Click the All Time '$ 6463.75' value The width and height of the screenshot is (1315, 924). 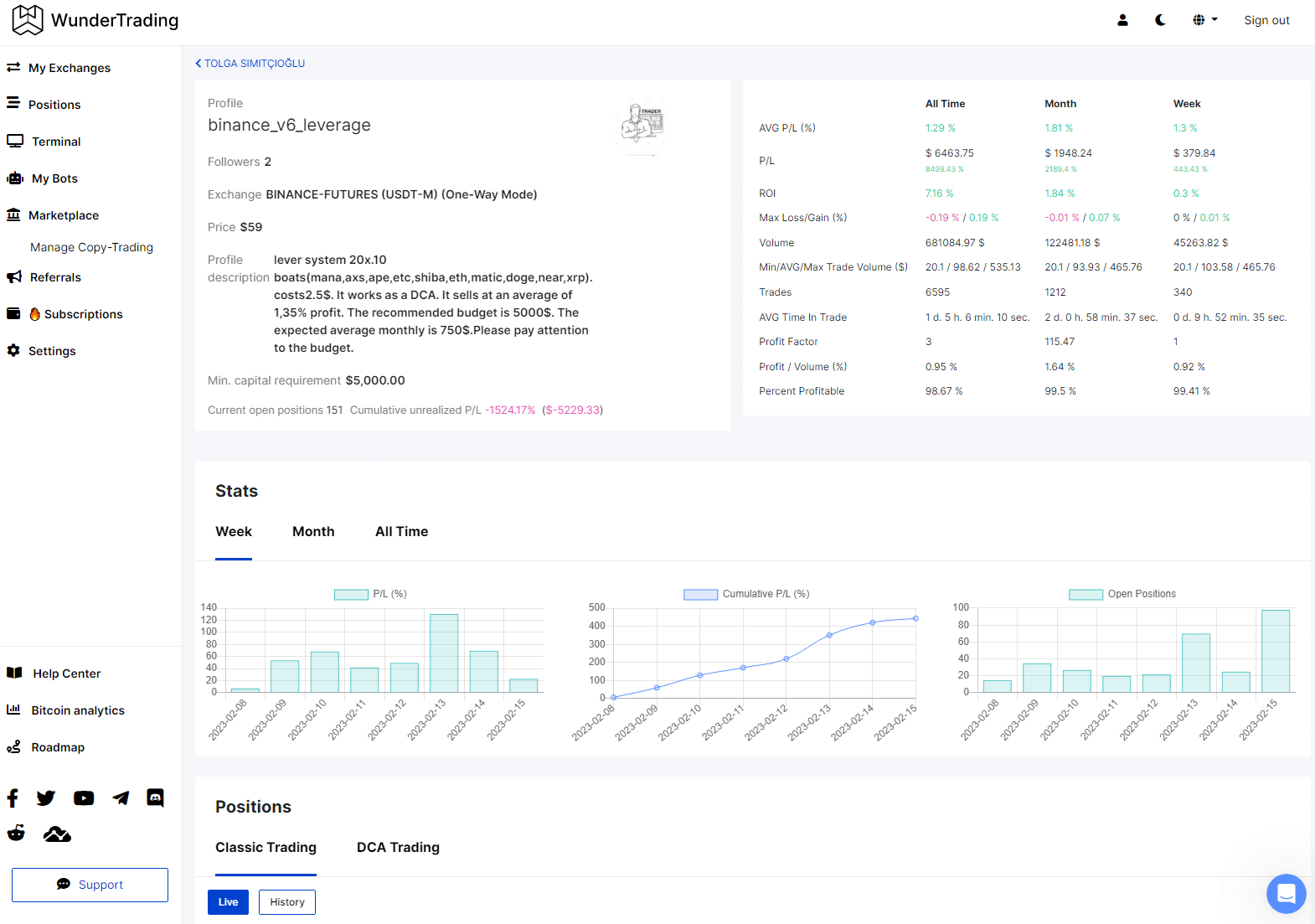pos(950,153)
